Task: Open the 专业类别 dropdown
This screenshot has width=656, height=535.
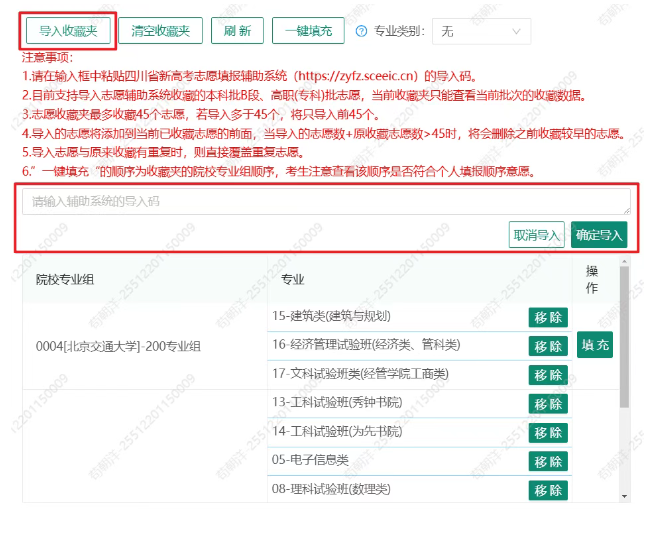Action: [481, 31]
